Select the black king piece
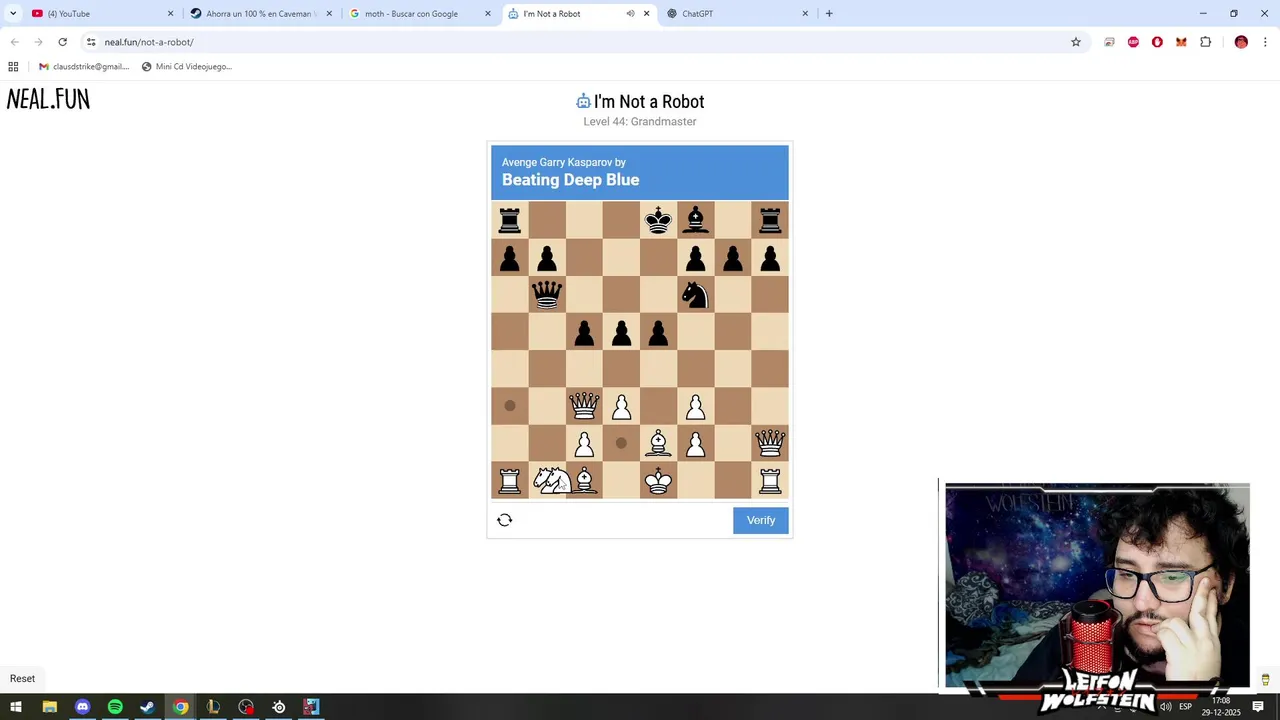 [x=658, y=221]
